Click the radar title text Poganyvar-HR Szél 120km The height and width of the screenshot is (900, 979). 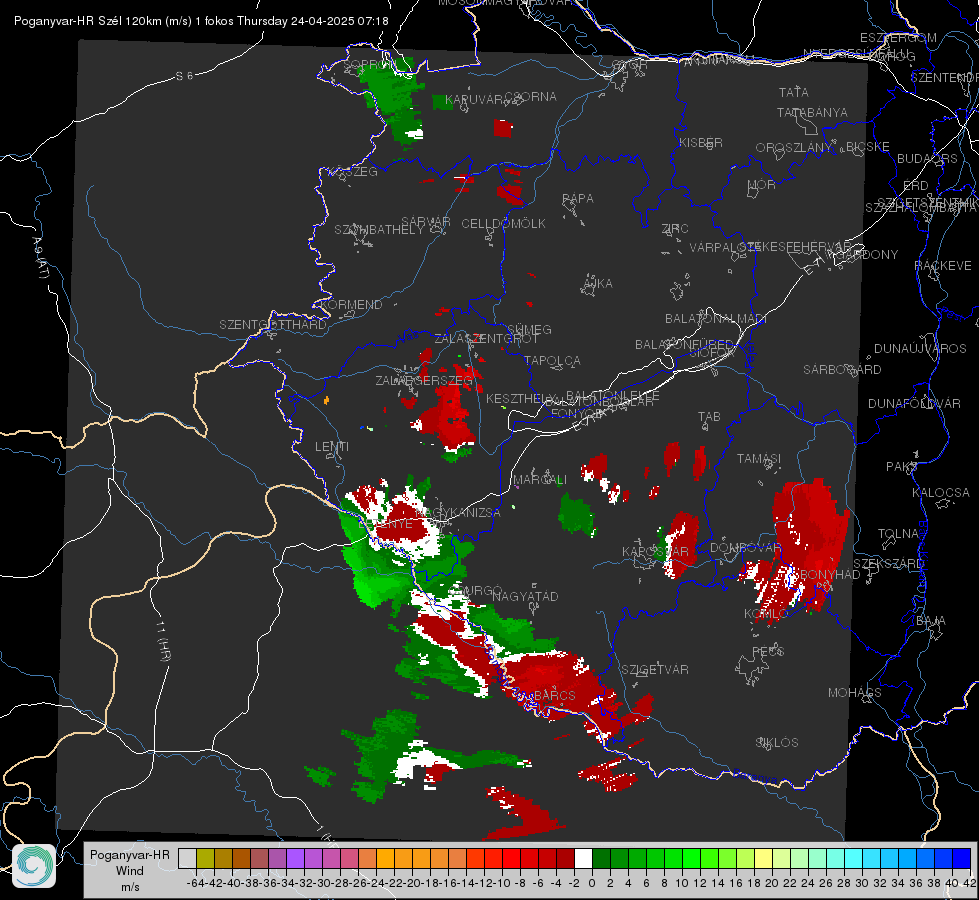tap(102, 21)
